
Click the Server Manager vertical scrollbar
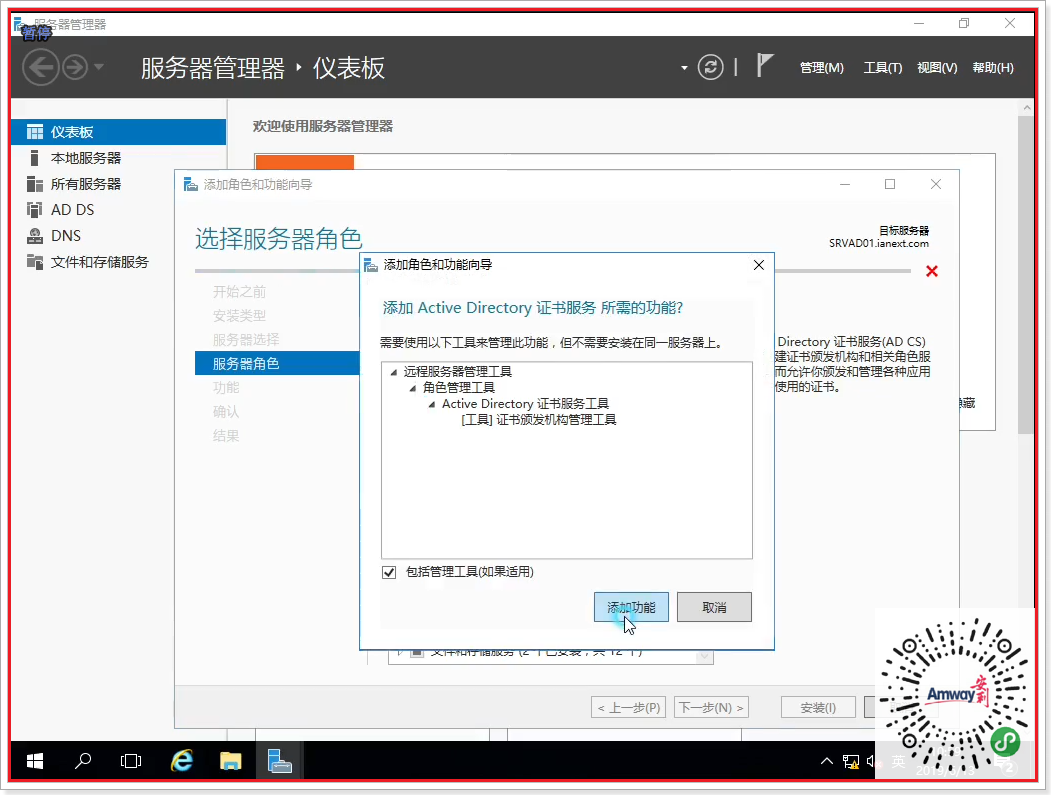tap(1026, 275)
